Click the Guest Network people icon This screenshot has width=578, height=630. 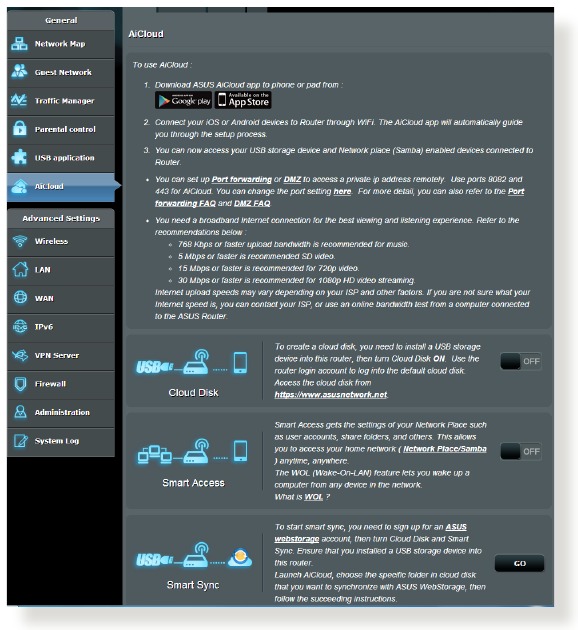19,72
